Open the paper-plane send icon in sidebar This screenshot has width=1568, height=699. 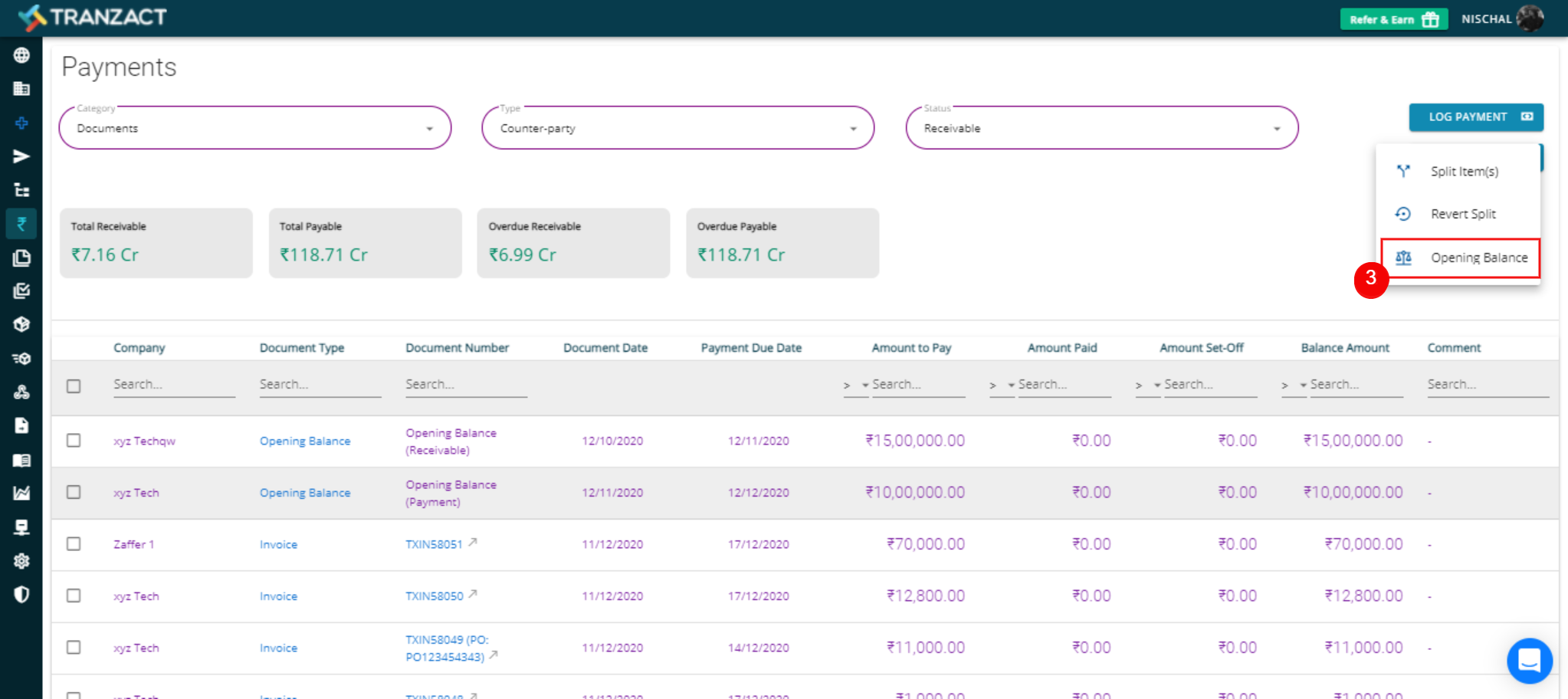pos(21,156)
